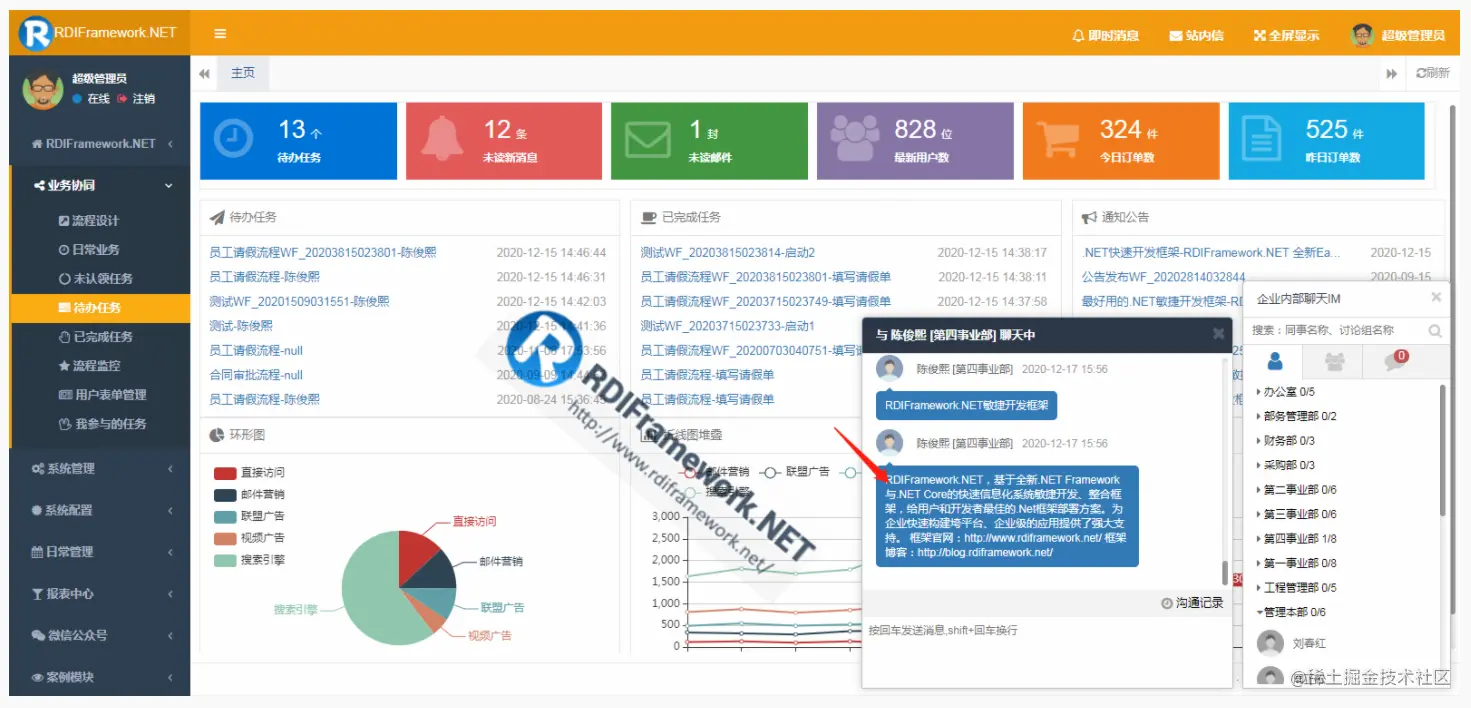
Task: Collapse 管理本部 0/6 department
Action: tap(1290, 612)
